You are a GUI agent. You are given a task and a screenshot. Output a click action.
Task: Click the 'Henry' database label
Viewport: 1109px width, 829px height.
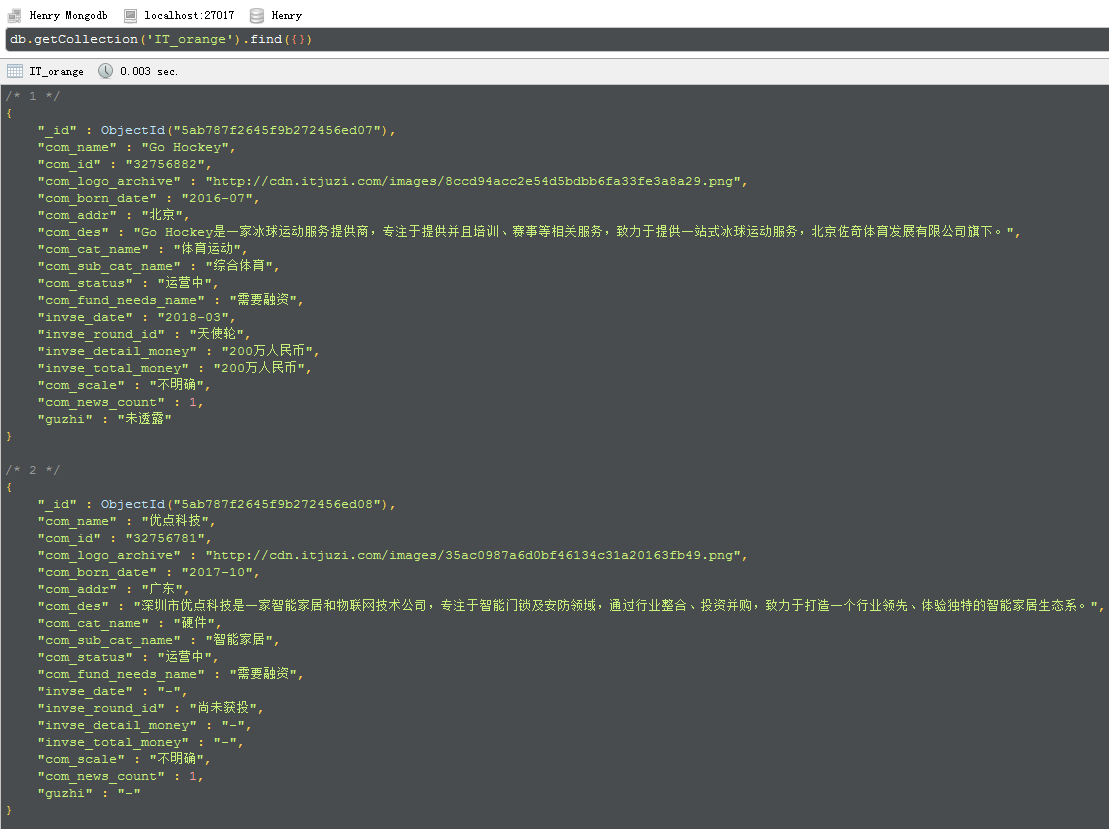pyautogui.click(x=286, y=16)
